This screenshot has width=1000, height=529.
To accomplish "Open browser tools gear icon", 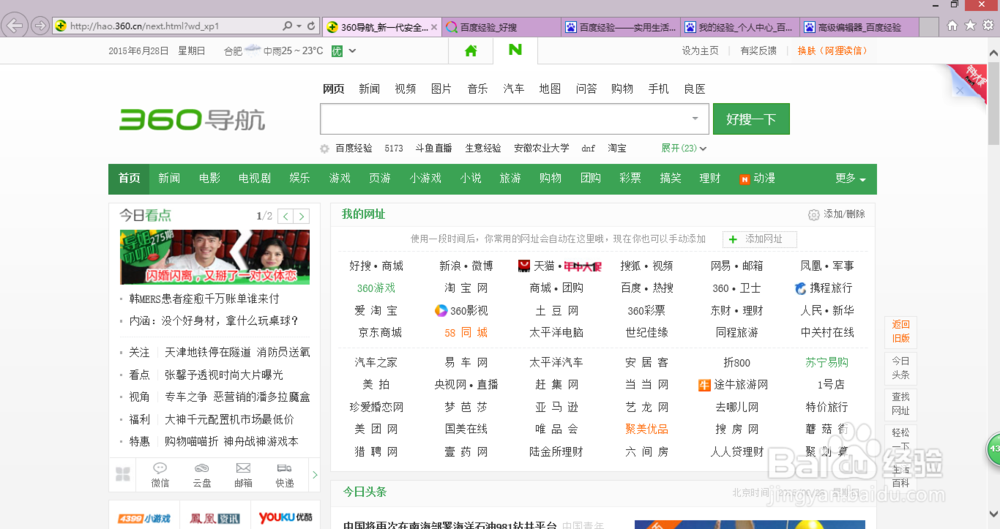I will pos(988,26).
